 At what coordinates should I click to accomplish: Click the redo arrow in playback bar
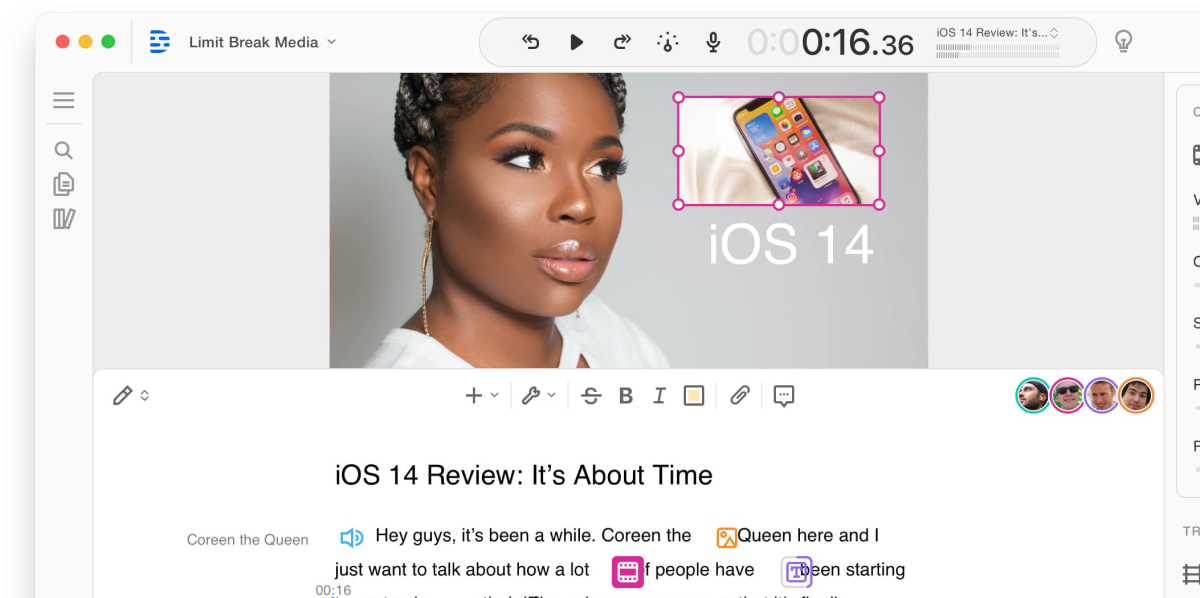coord(622,42)
